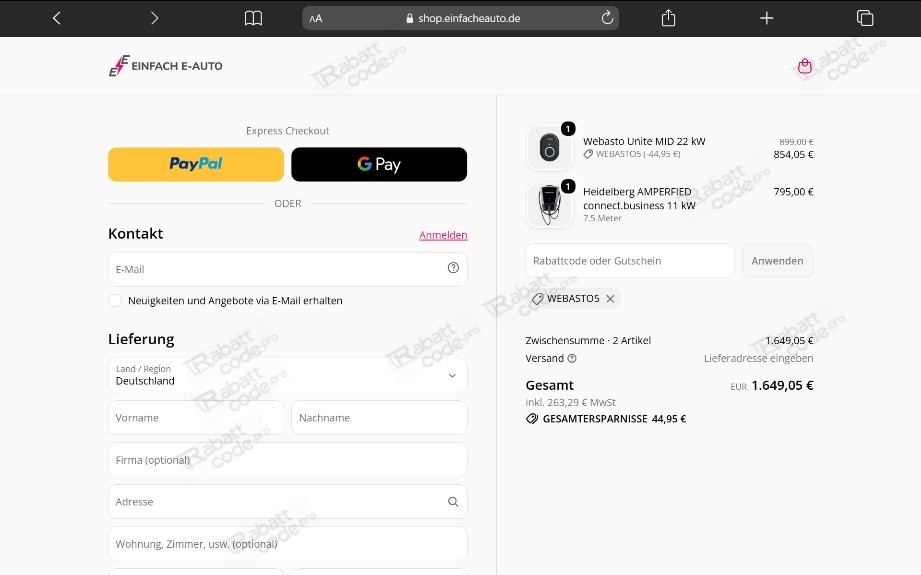The image size is (921, 575).
Task: Click the Lieferadresse eingeben shipping text
Action: [x=758, y=358]
